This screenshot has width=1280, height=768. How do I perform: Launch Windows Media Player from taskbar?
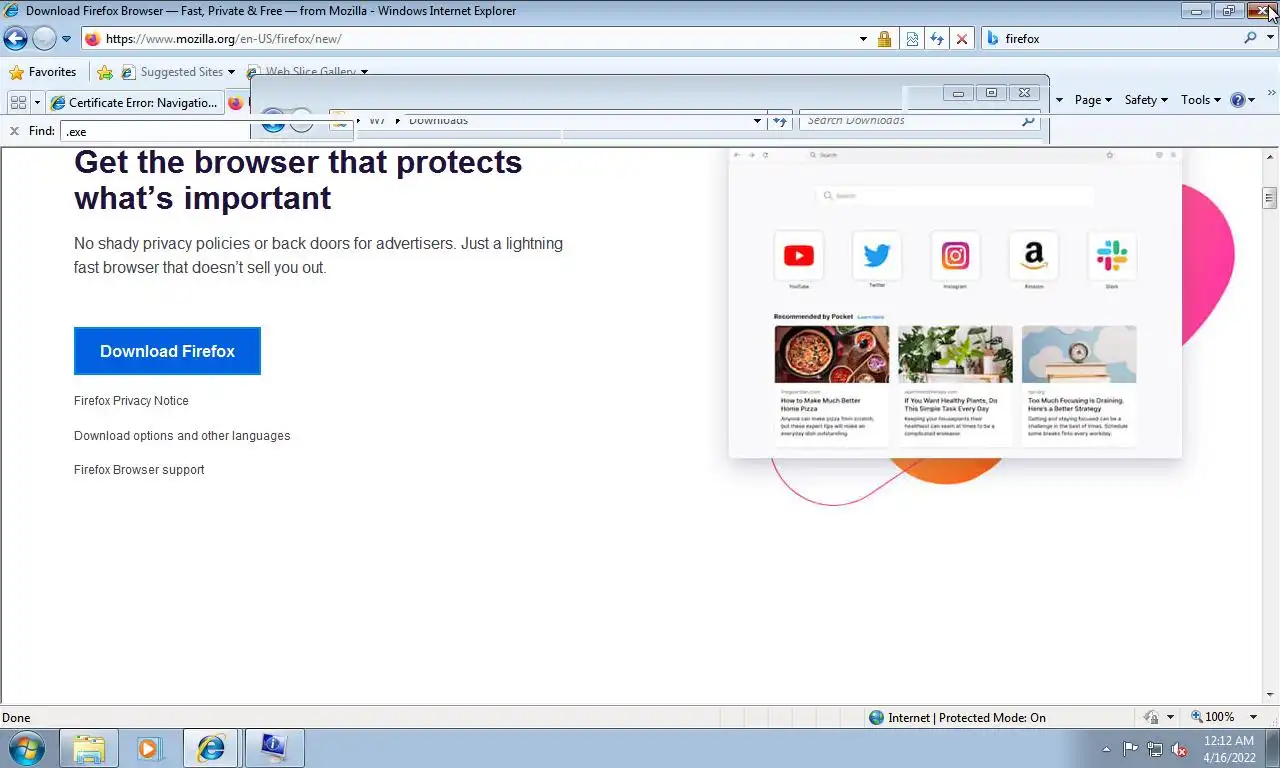[150, 748]
